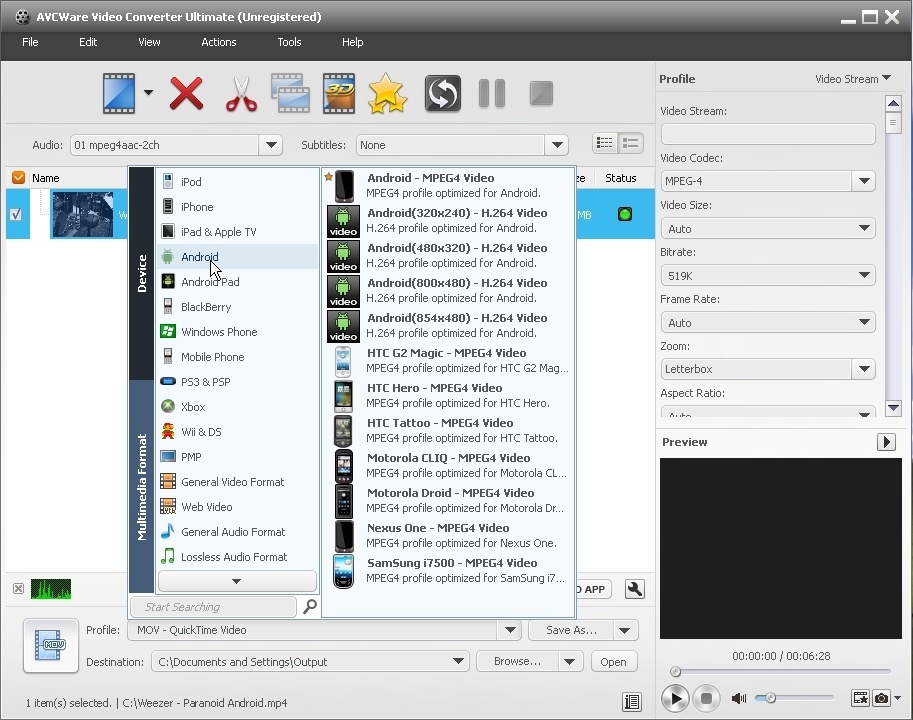Delete the selected file with red X
The height and width of the screenshot is (720, 913).
click(x=186, y=93)
